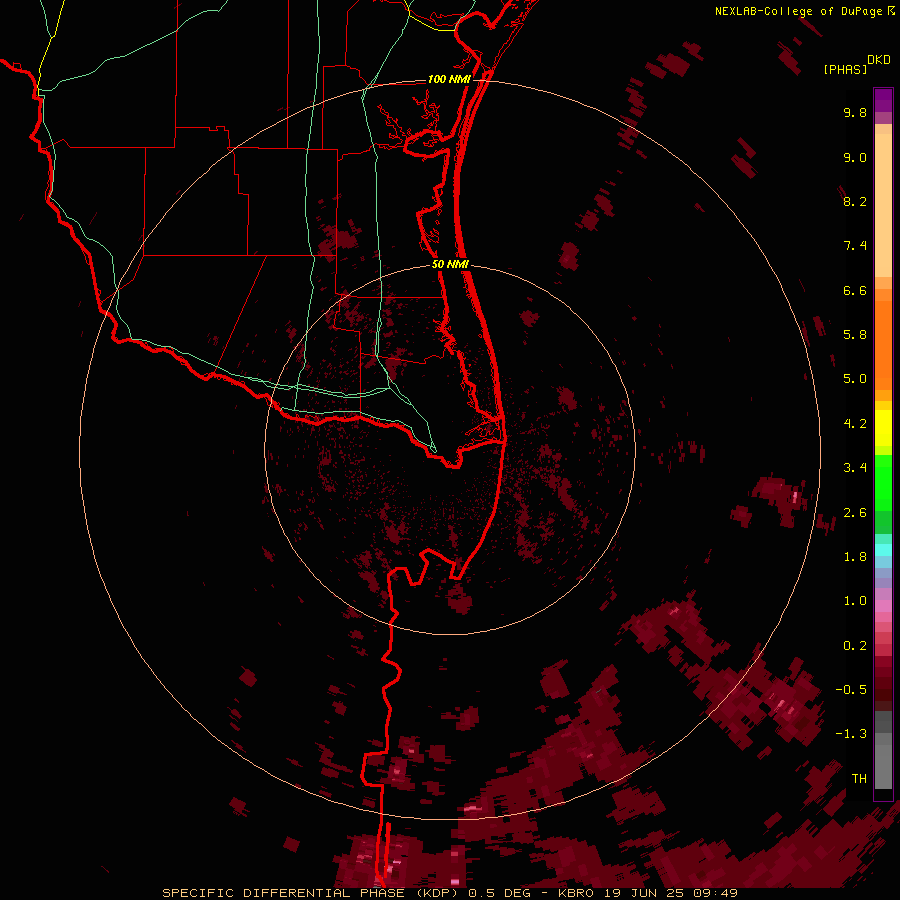Click the 5.8 legend value

pos(855,335)
